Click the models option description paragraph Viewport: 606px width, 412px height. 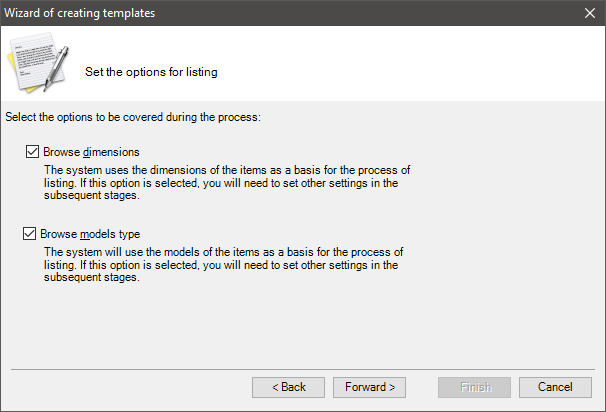click(223, 264)
